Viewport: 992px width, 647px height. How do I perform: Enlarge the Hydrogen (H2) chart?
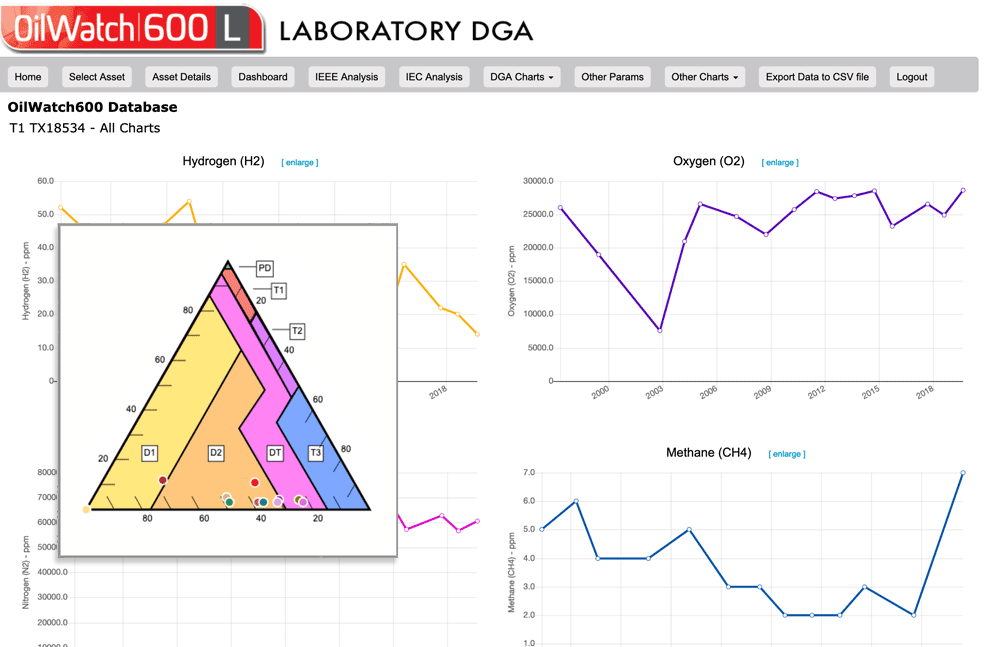coord(300,162)
